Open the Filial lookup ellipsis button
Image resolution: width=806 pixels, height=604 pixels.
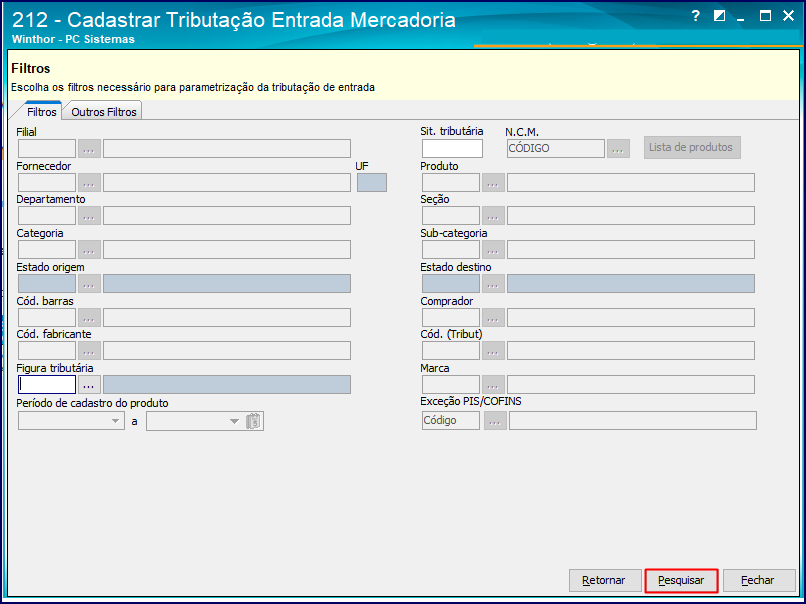[89, 149]
